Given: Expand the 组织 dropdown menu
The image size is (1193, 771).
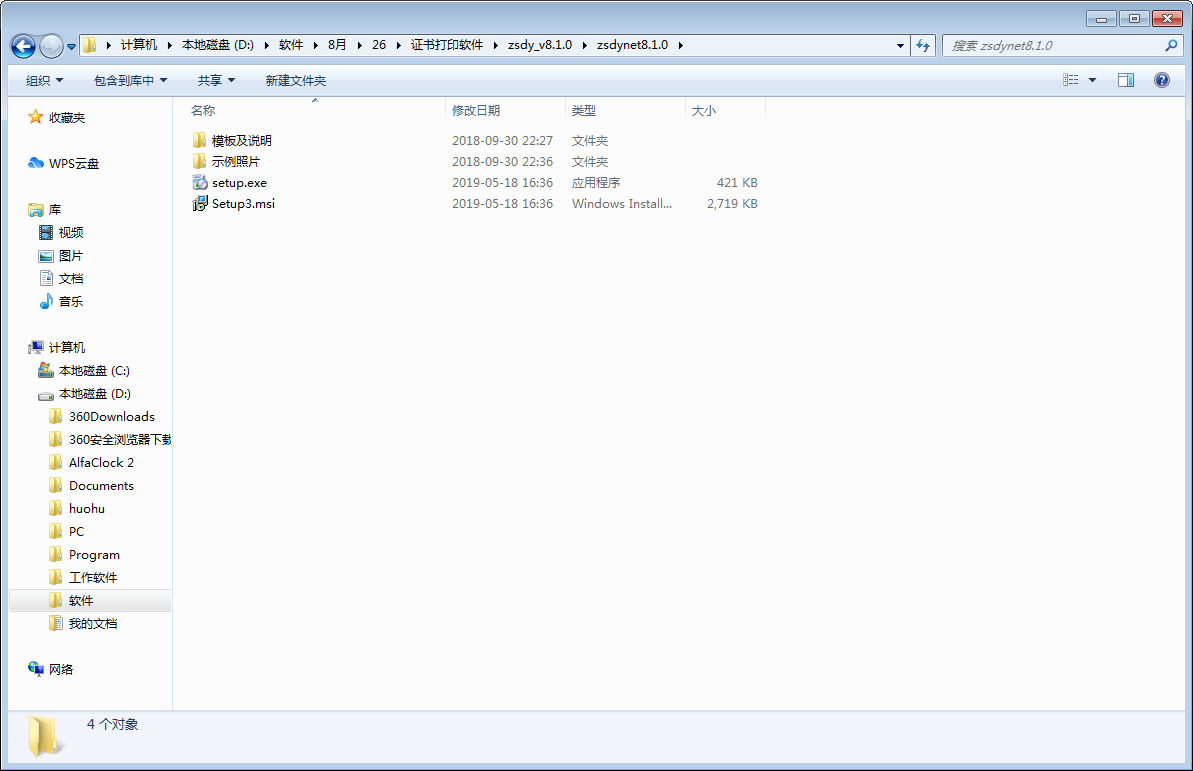Looking at the screenshot, I should (x=44, y=80).
